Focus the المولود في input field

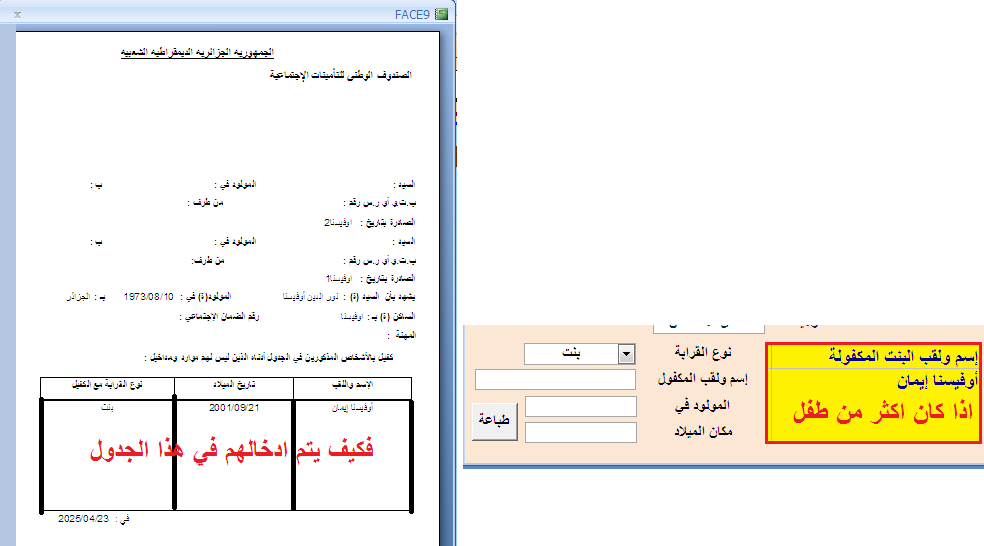click(580, 406)
